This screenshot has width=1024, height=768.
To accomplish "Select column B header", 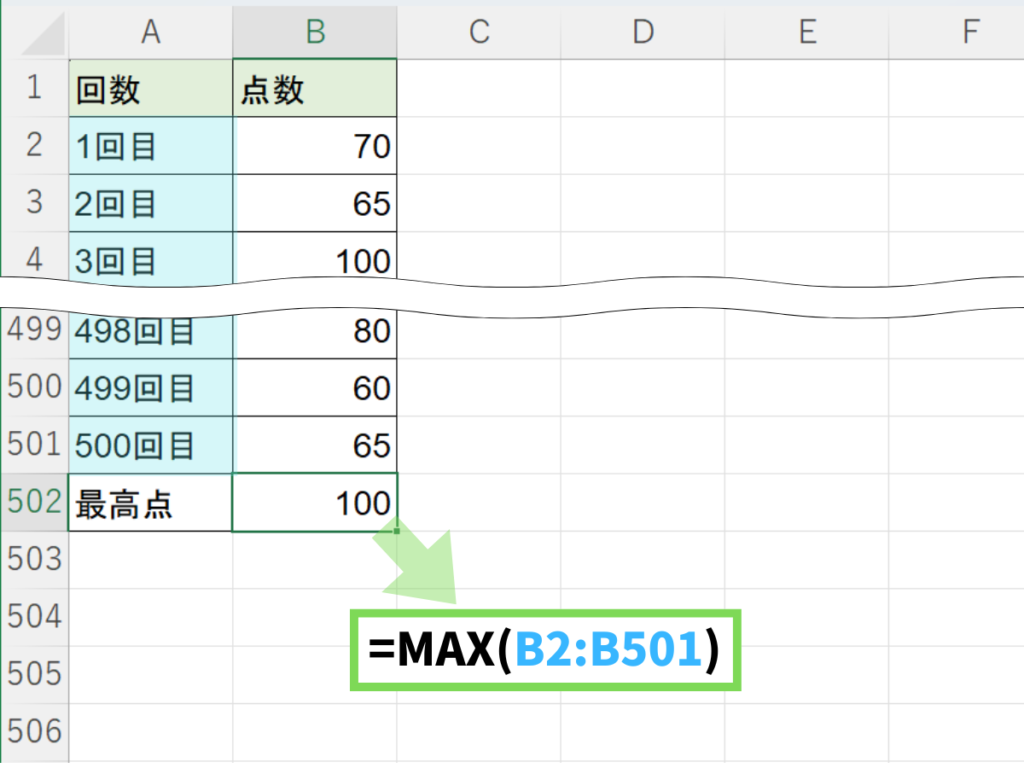I will coord(315,32).
